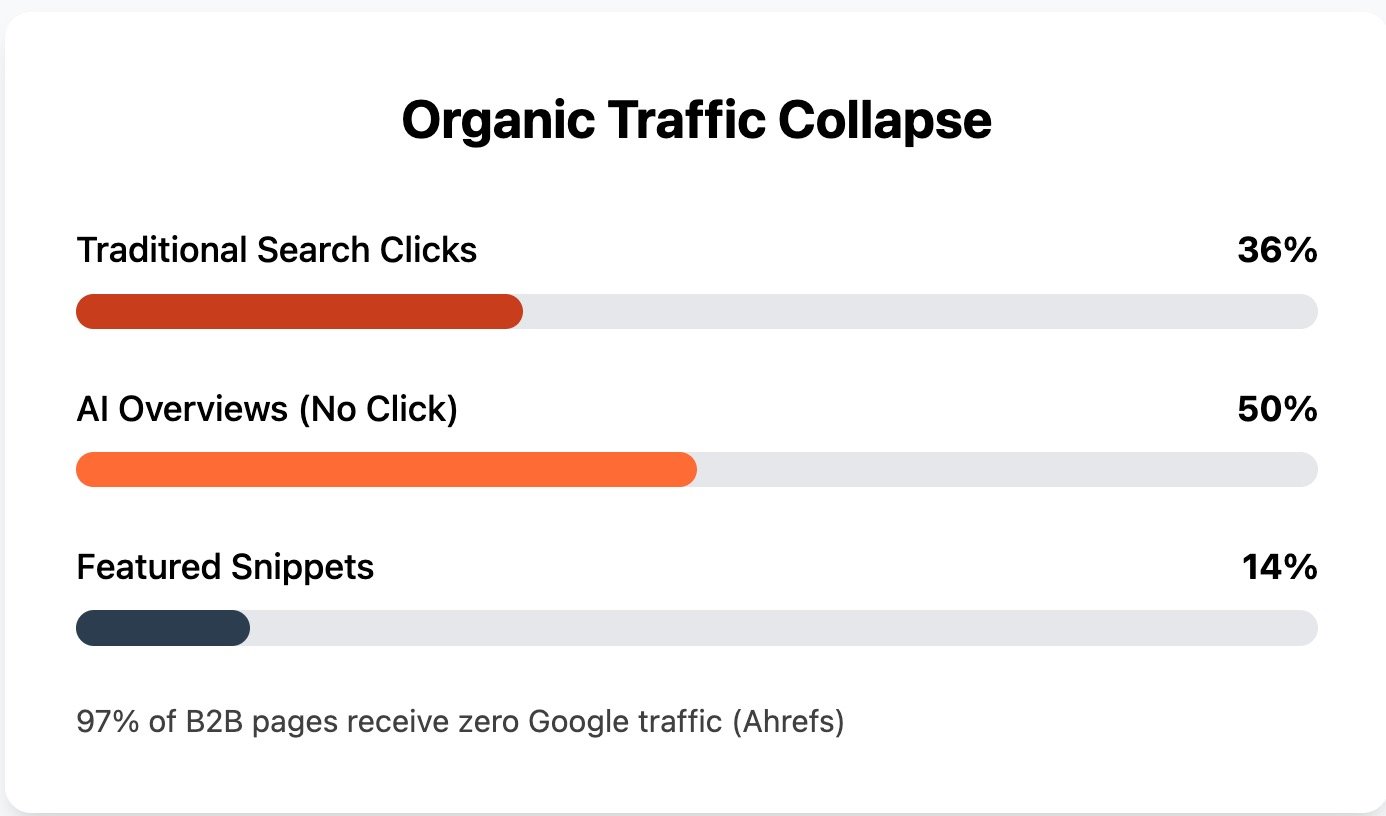This screenshot has width=1386, height=816.
Task: Click the gray unfilled part of the Featured Snippets bar
Action: click(784, 628)
